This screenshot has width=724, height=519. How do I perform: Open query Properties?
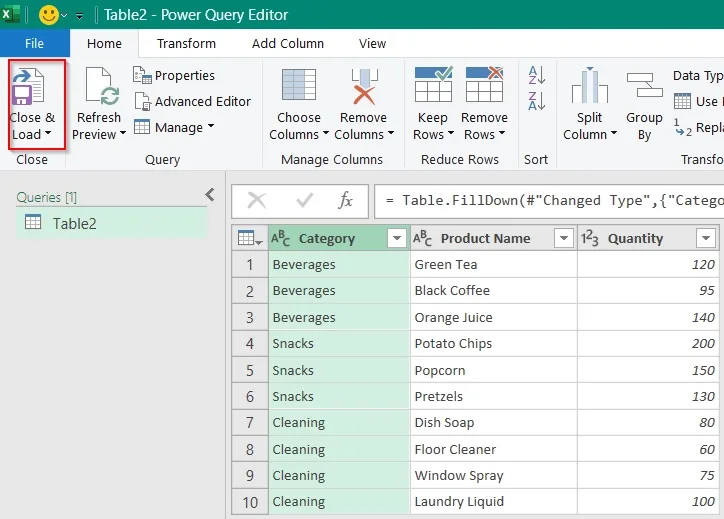(x=174, y=75)
